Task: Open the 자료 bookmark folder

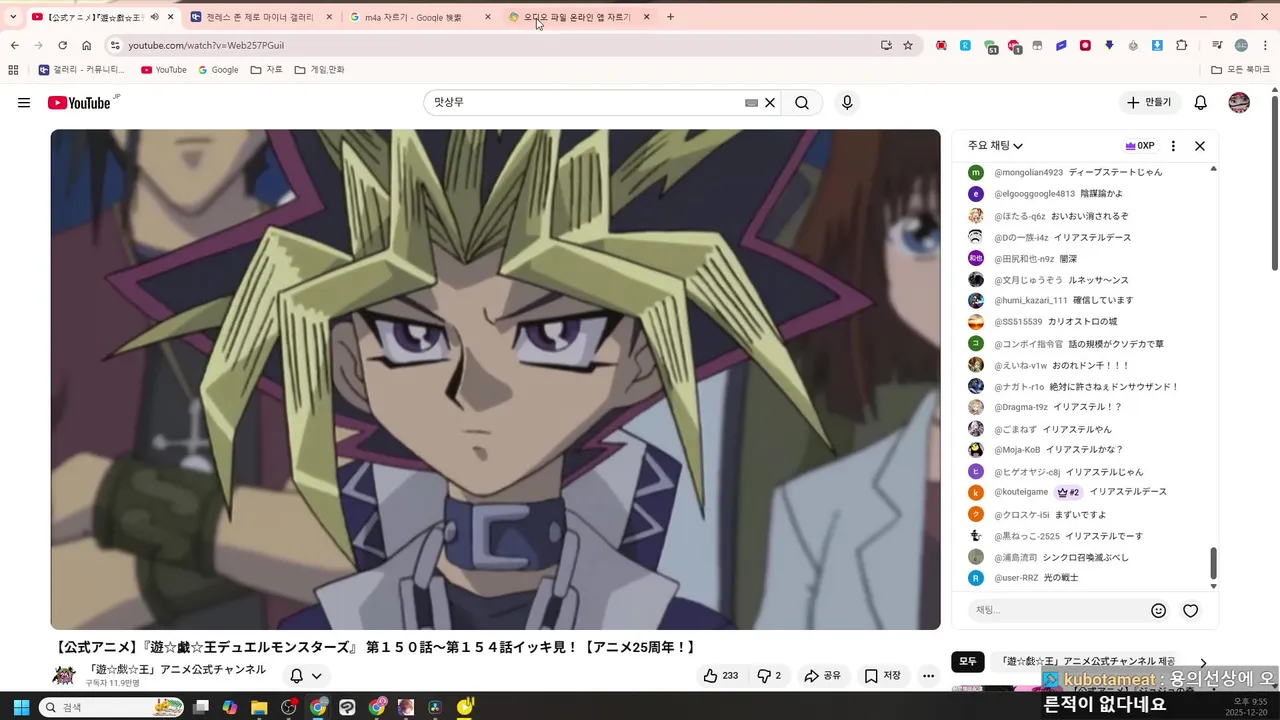Action: [267, 70]
